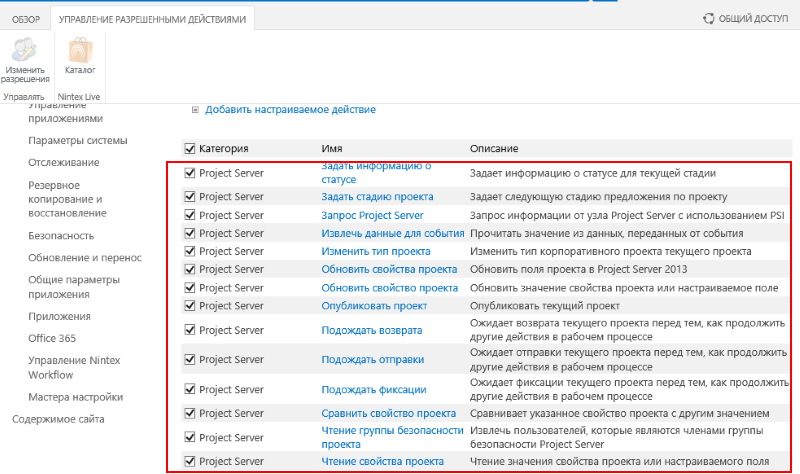The width and height of the screenshot is (800, 474).
Task: Open the Подождать возврата link
Action: click(371, 330)
